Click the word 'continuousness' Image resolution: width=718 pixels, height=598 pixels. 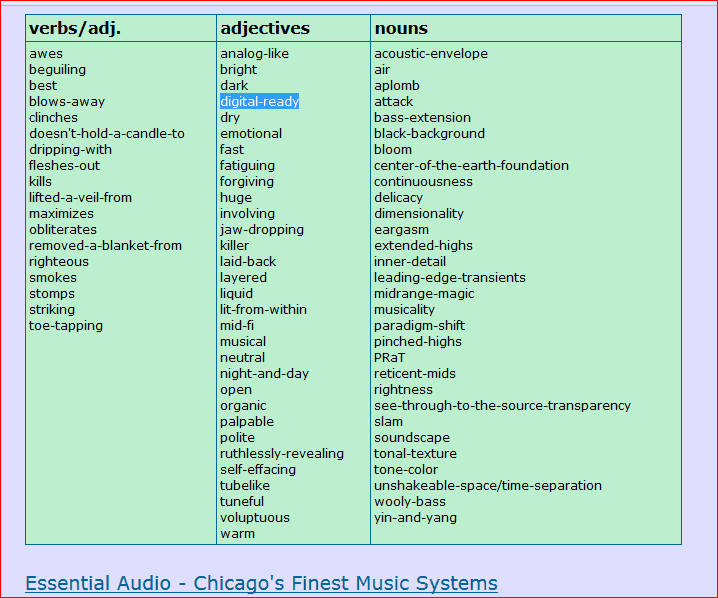[423, 182]
